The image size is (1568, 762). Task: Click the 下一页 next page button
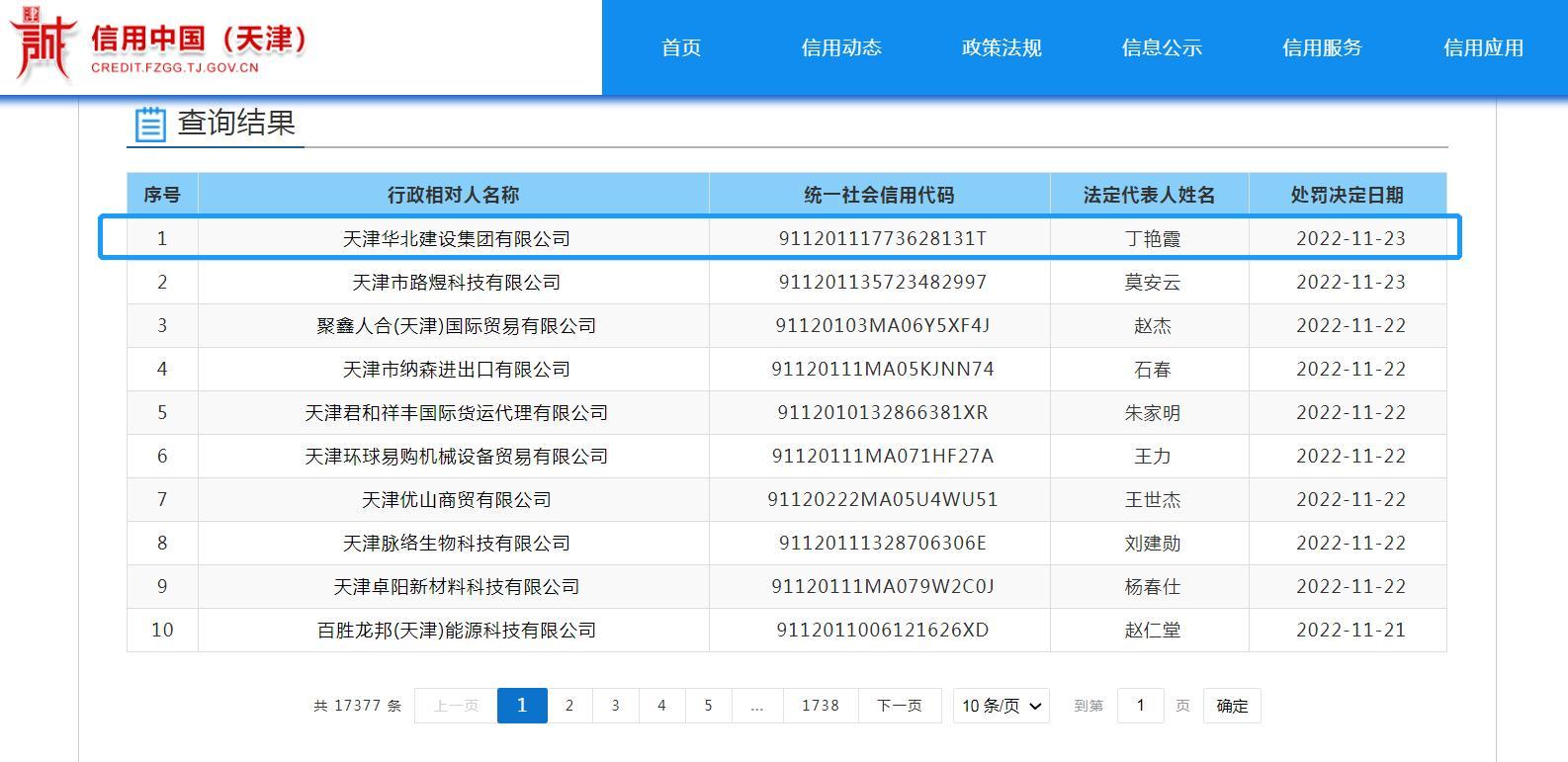click(x=900, y=706)
